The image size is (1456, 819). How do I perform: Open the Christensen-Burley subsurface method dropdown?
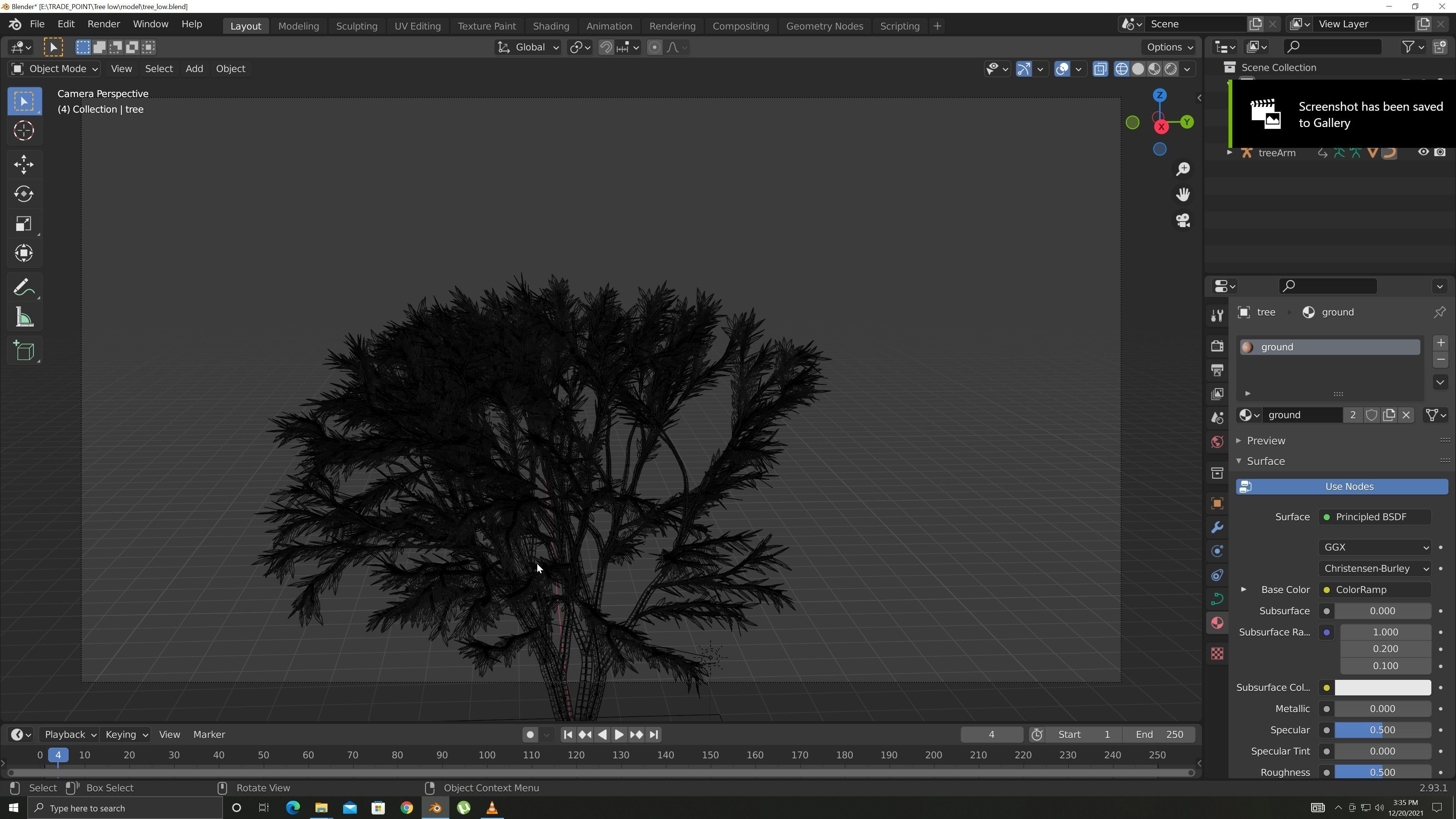tap(1374, 569)
